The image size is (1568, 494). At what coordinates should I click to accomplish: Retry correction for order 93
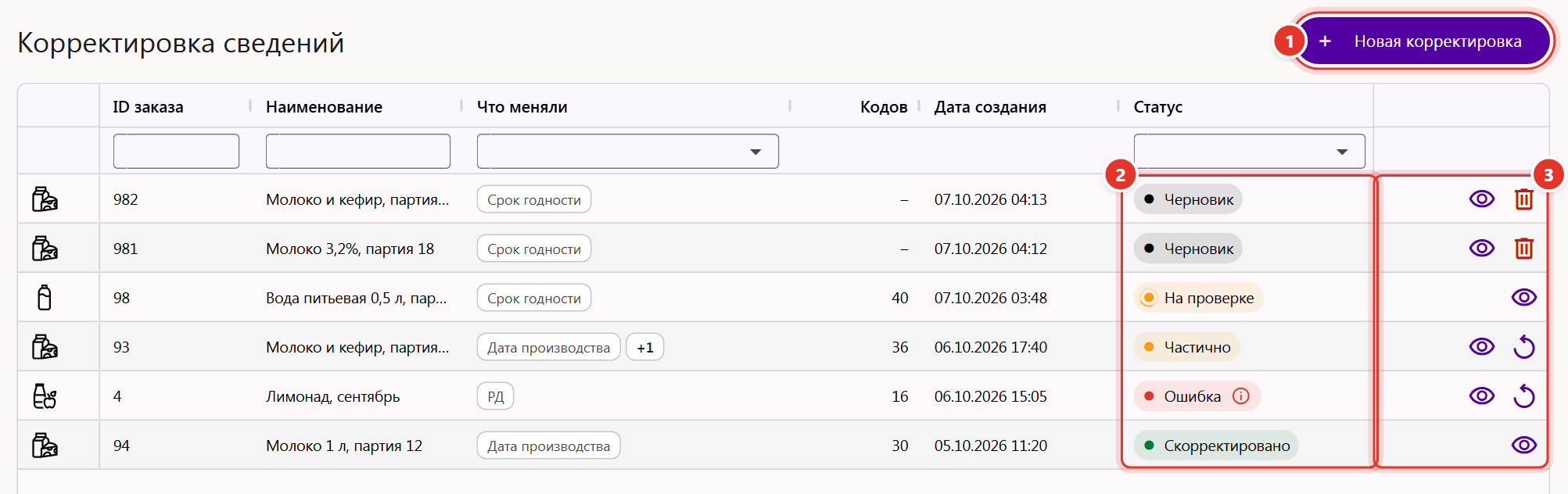click(1524, 347)
